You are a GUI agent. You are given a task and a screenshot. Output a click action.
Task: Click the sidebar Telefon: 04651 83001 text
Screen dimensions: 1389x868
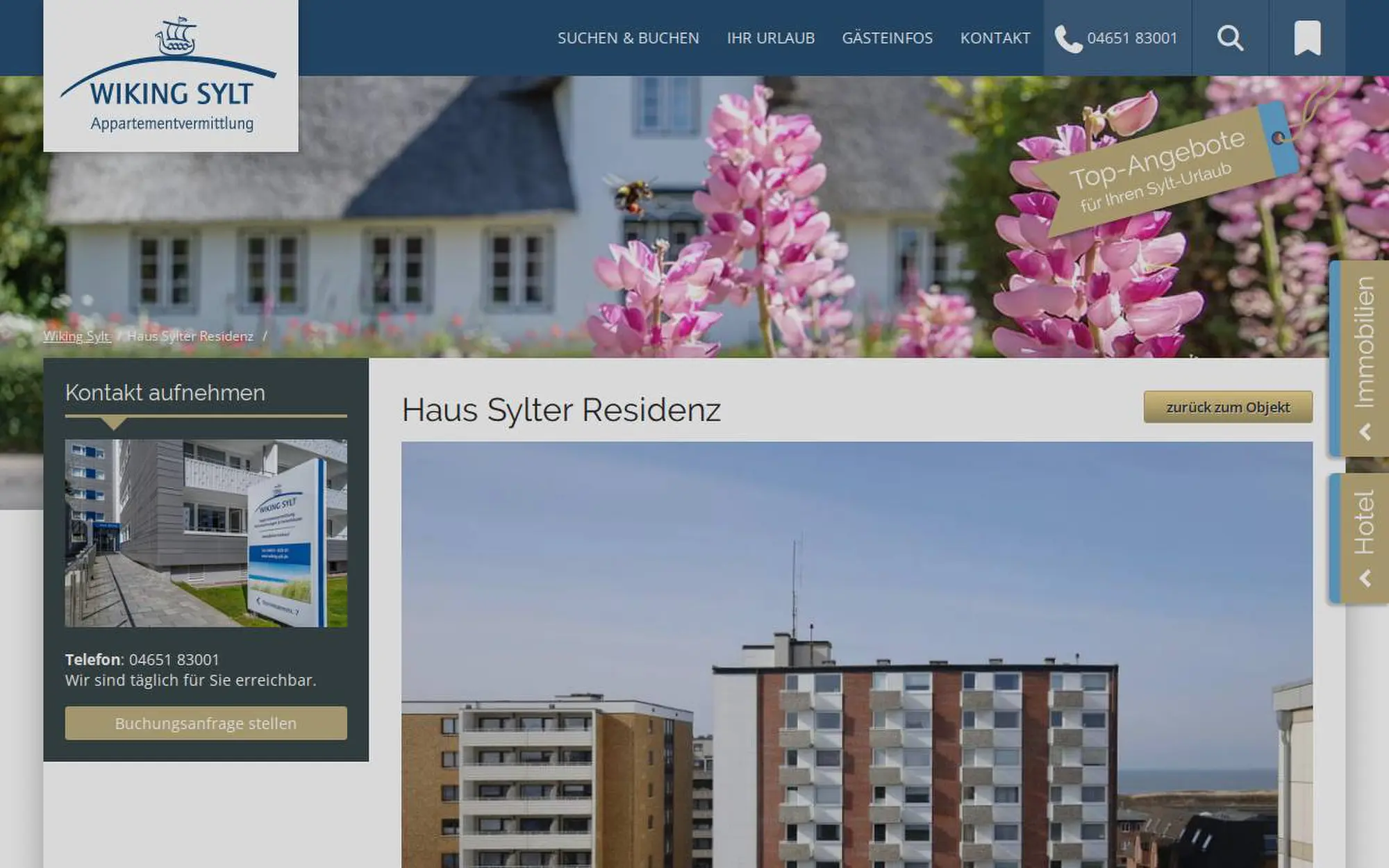pyautogui.click(x=142, y=659)
